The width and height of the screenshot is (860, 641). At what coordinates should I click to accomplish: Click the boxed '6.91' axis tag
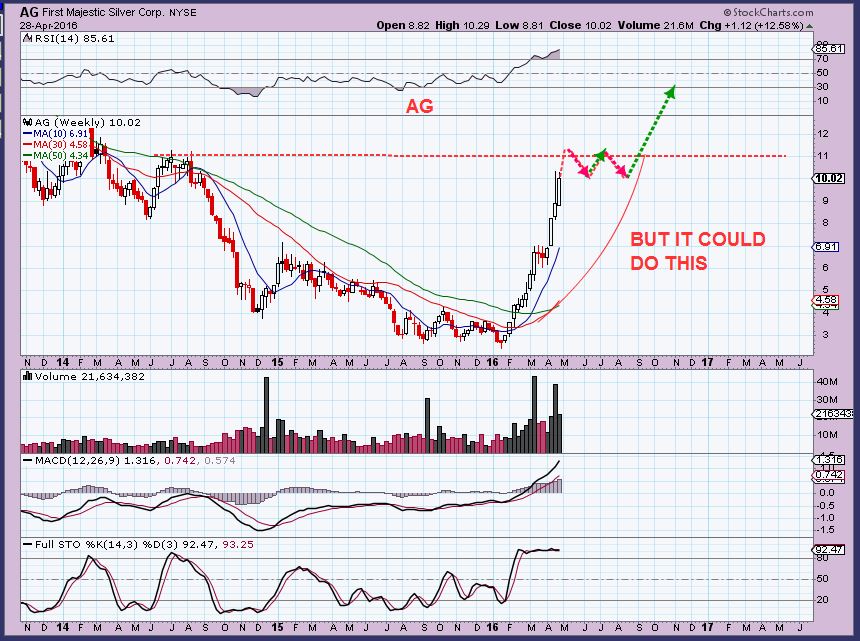point(825,247)
